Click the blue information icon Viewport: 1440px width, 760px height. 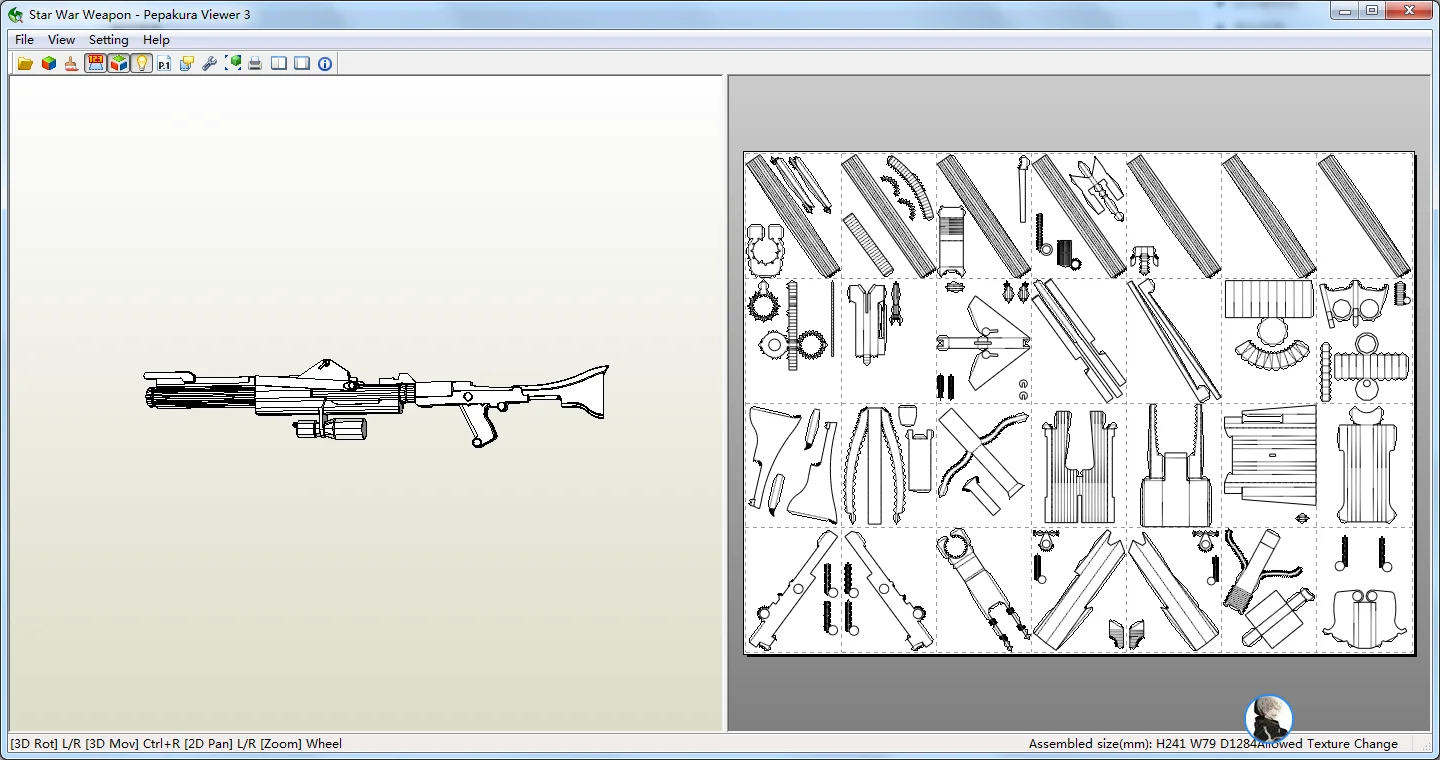[x=325, y=64]
